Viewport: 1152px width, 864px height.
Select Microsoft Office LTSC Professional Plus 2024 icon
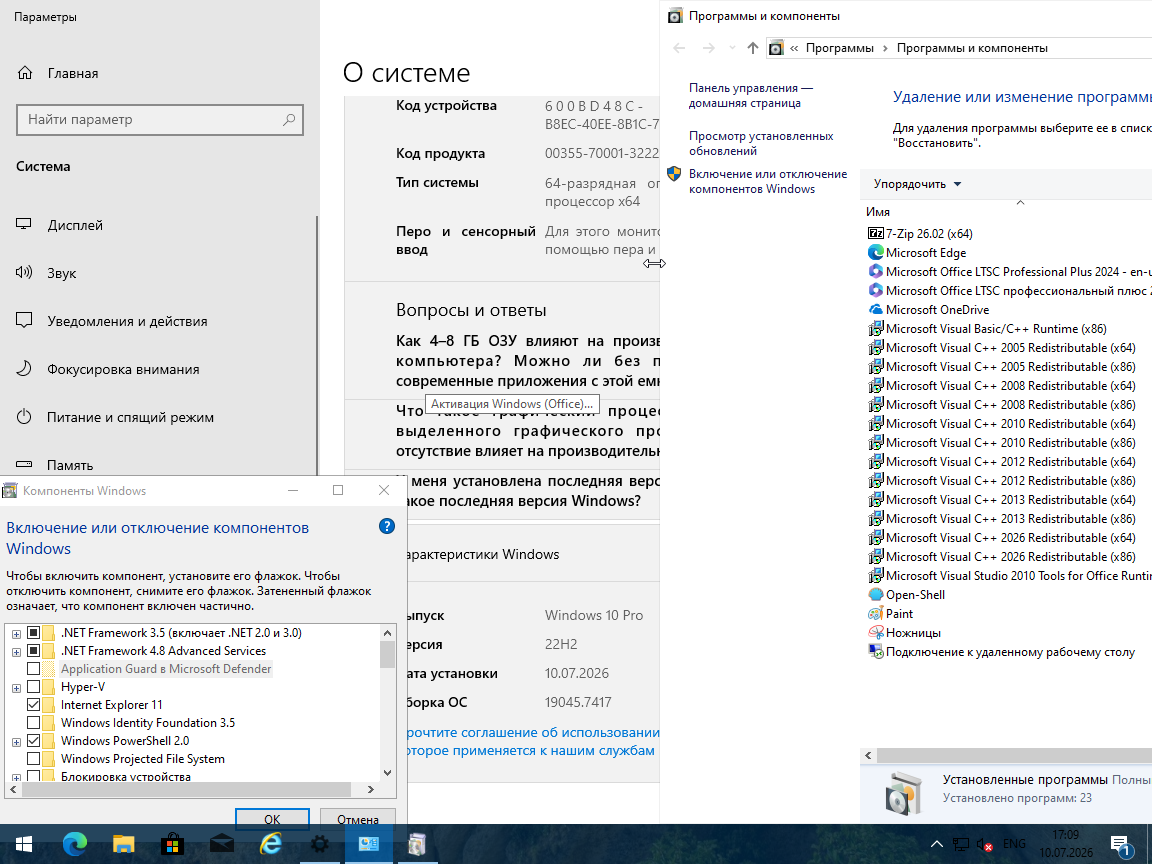875,272
